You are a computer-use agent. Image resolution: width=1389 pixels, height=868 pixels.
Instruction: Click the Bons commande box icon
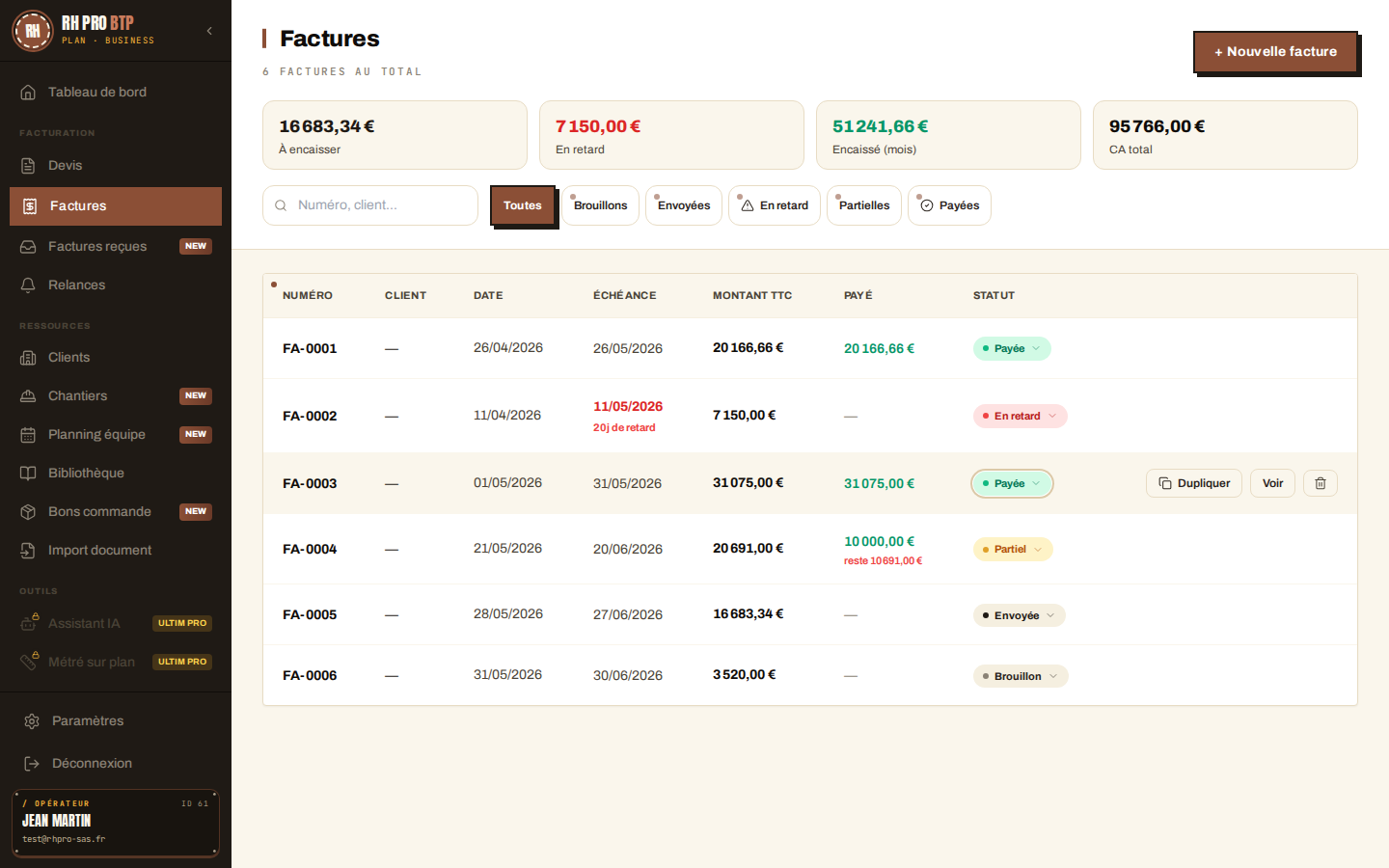click(x=28, y=512)
